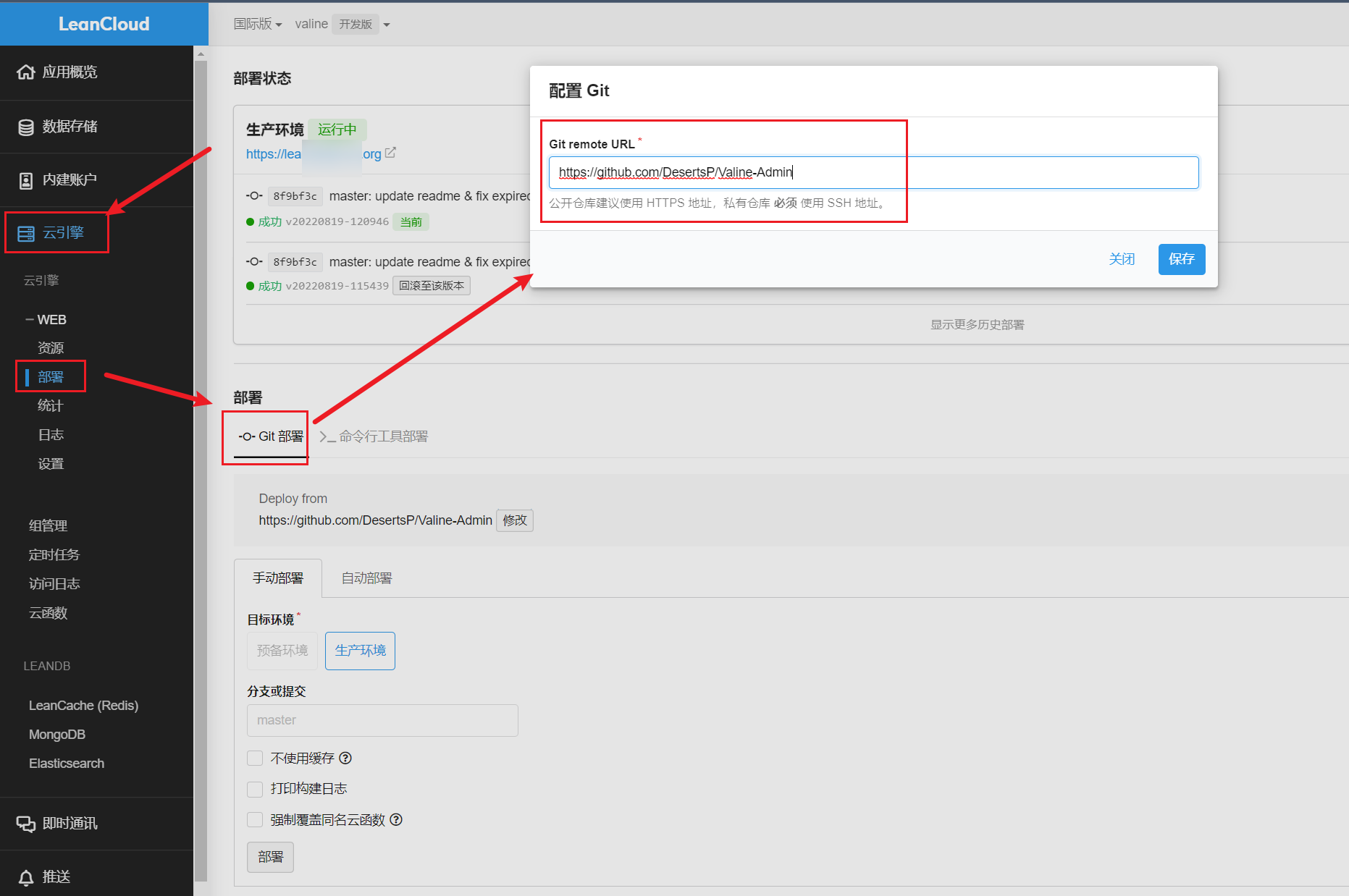Click 关闭 in the 配置 Git dialog
1349x896 pixels.
(x=1122, y=259)
